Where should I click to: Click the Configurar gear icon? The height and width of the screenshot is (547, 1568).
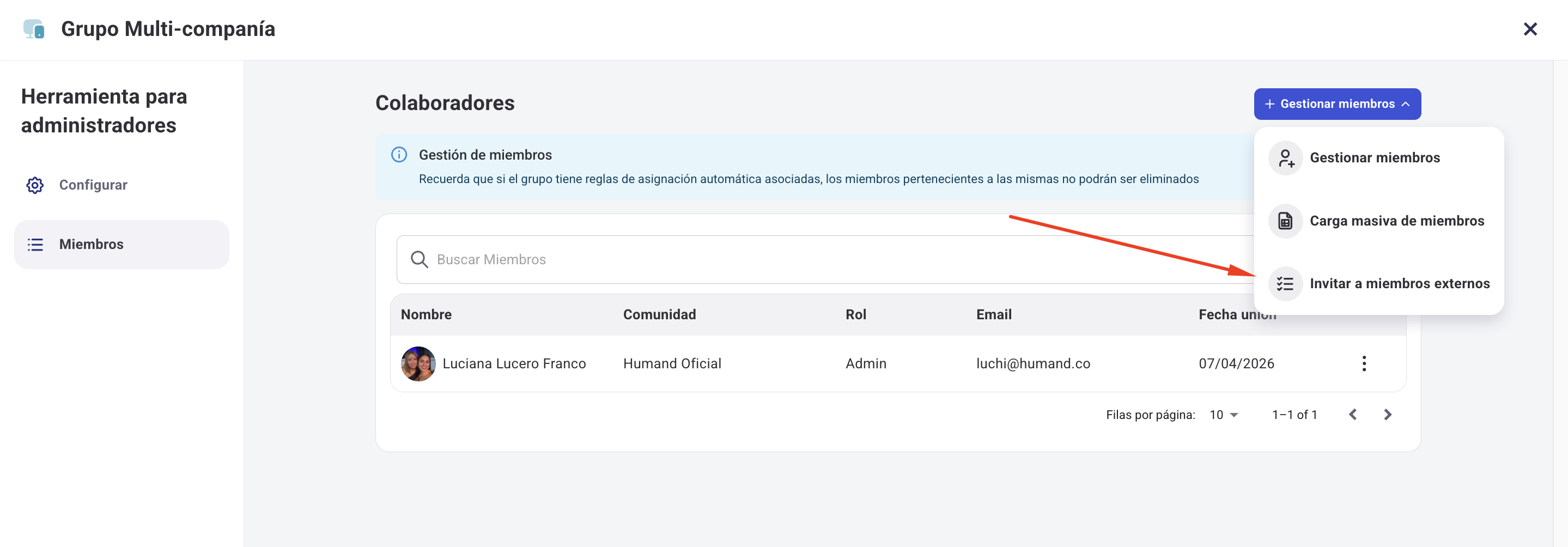click(35, 185)
